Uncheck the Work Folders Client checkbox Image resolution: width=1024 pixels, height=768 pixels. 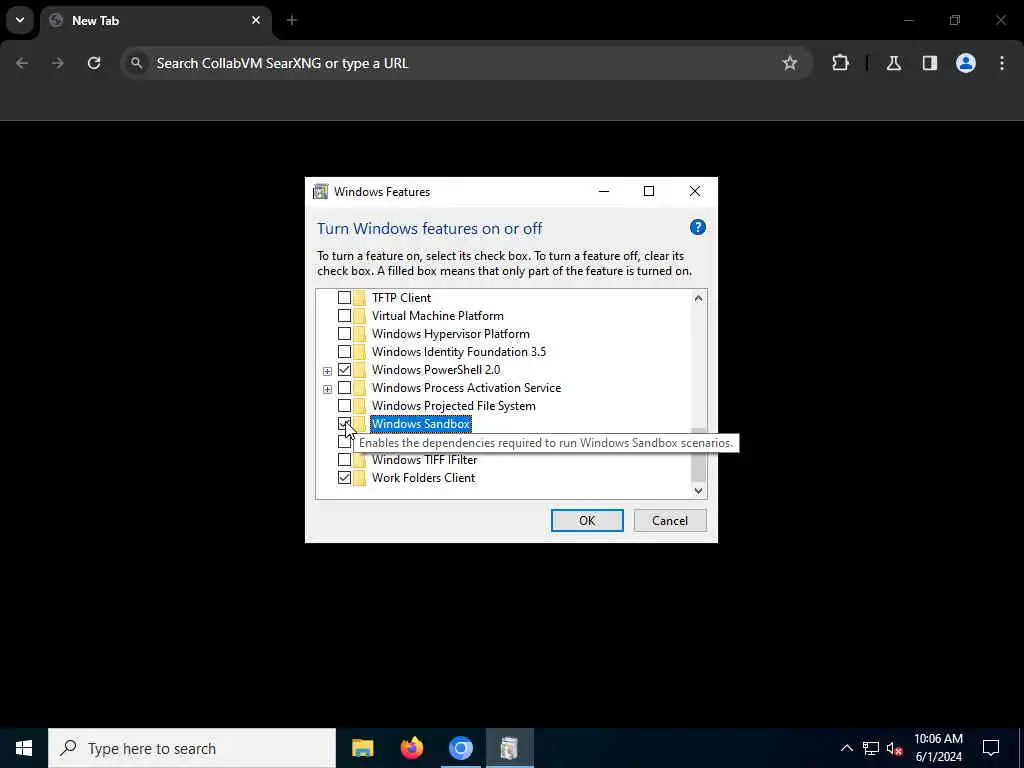(x=344, y=478)
